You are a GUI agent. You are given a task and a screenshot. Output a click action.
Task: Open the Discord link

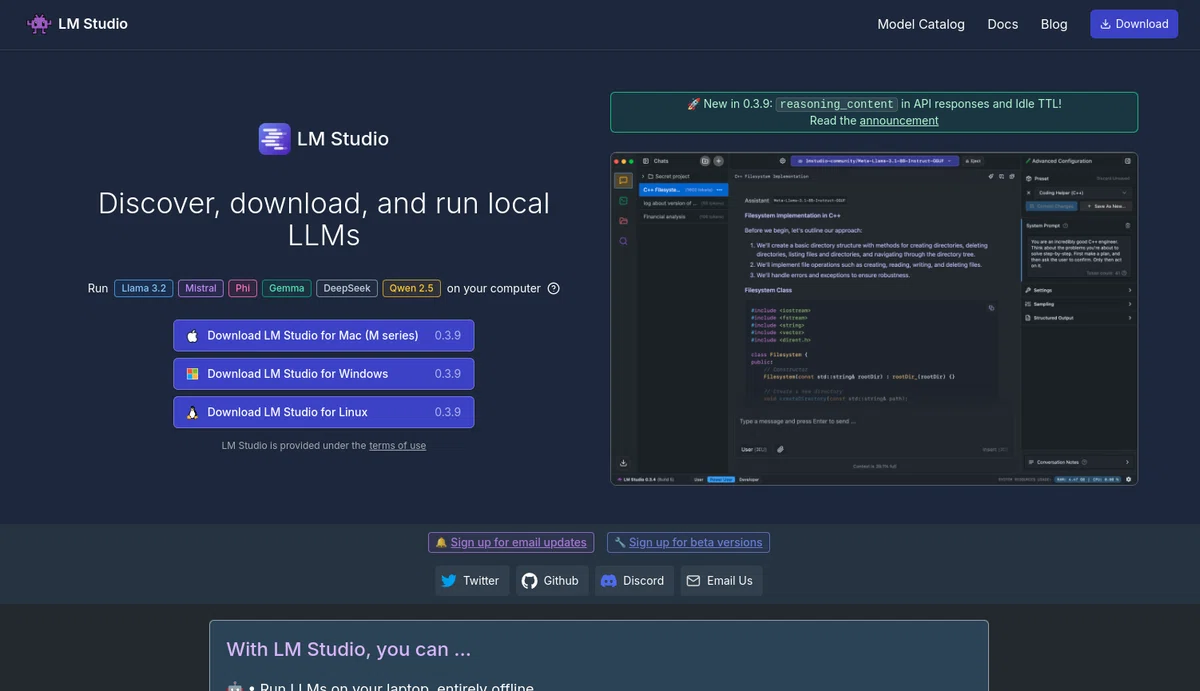[x=634, y=580]
